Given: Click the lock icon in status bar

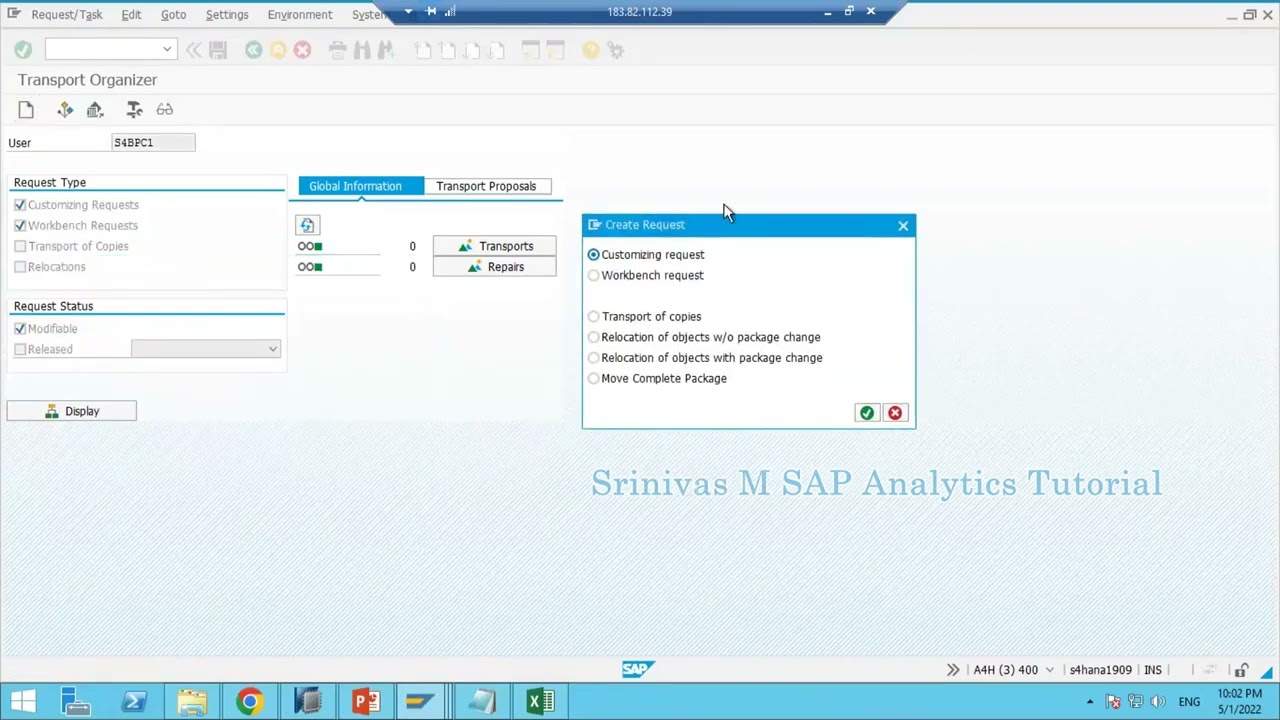Looking at the screenshot, I should 1241,670.
